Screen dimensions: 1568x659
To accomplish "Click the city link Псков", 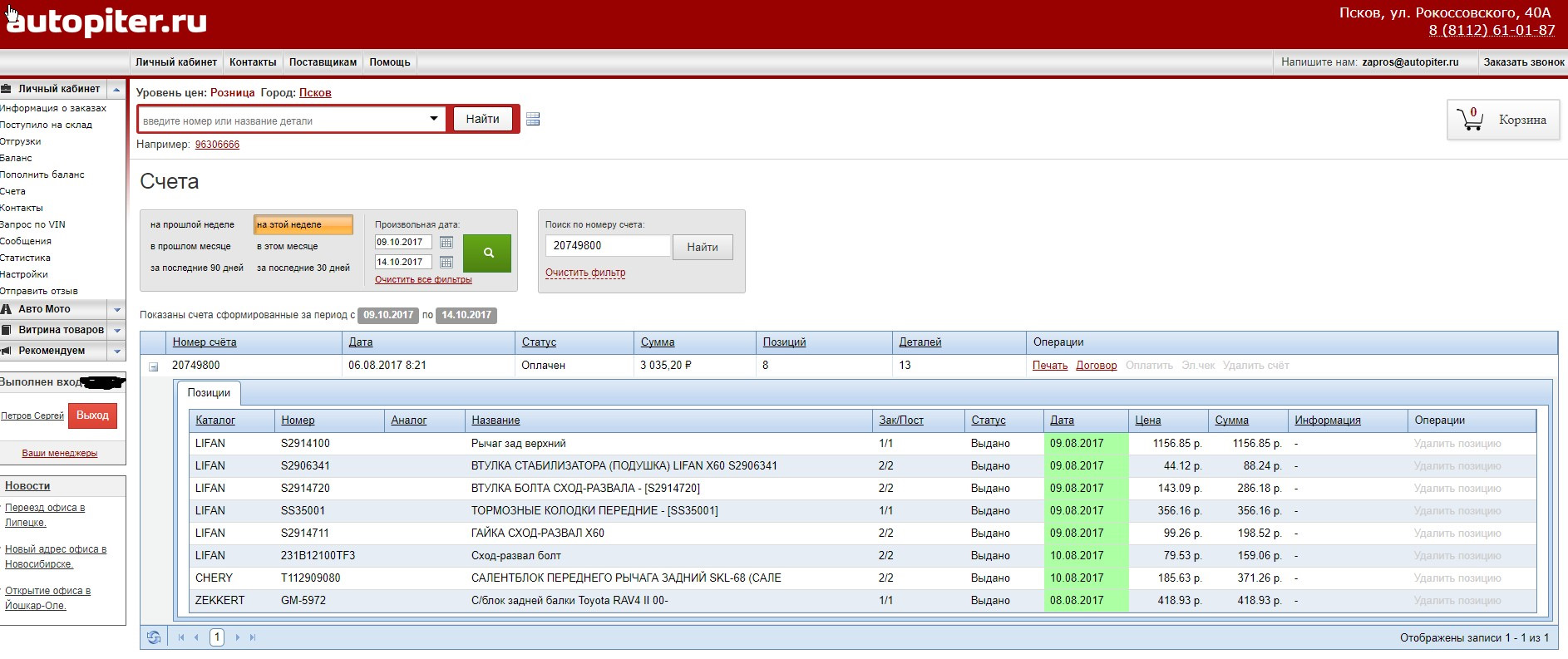I will pyautogui.click(x=315, y=92).
